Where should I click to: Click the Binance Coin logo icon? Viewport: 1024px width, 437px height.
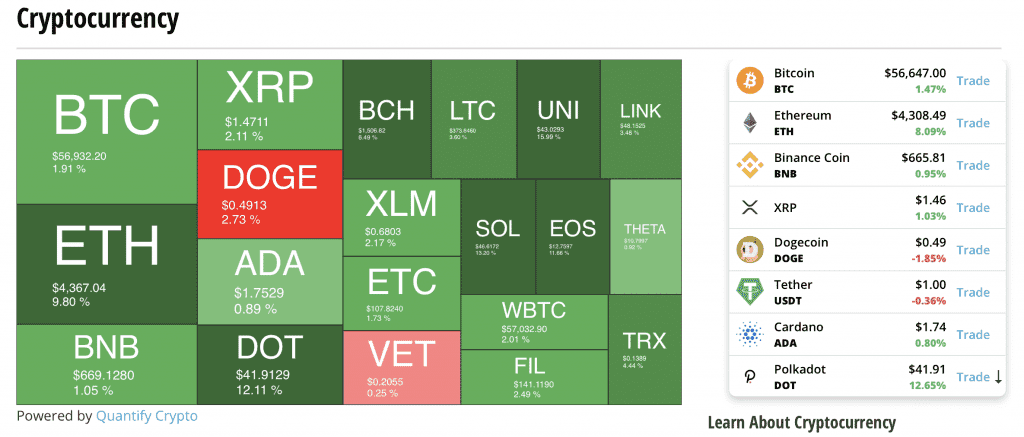pyautogui.click(x=750, y=165)
